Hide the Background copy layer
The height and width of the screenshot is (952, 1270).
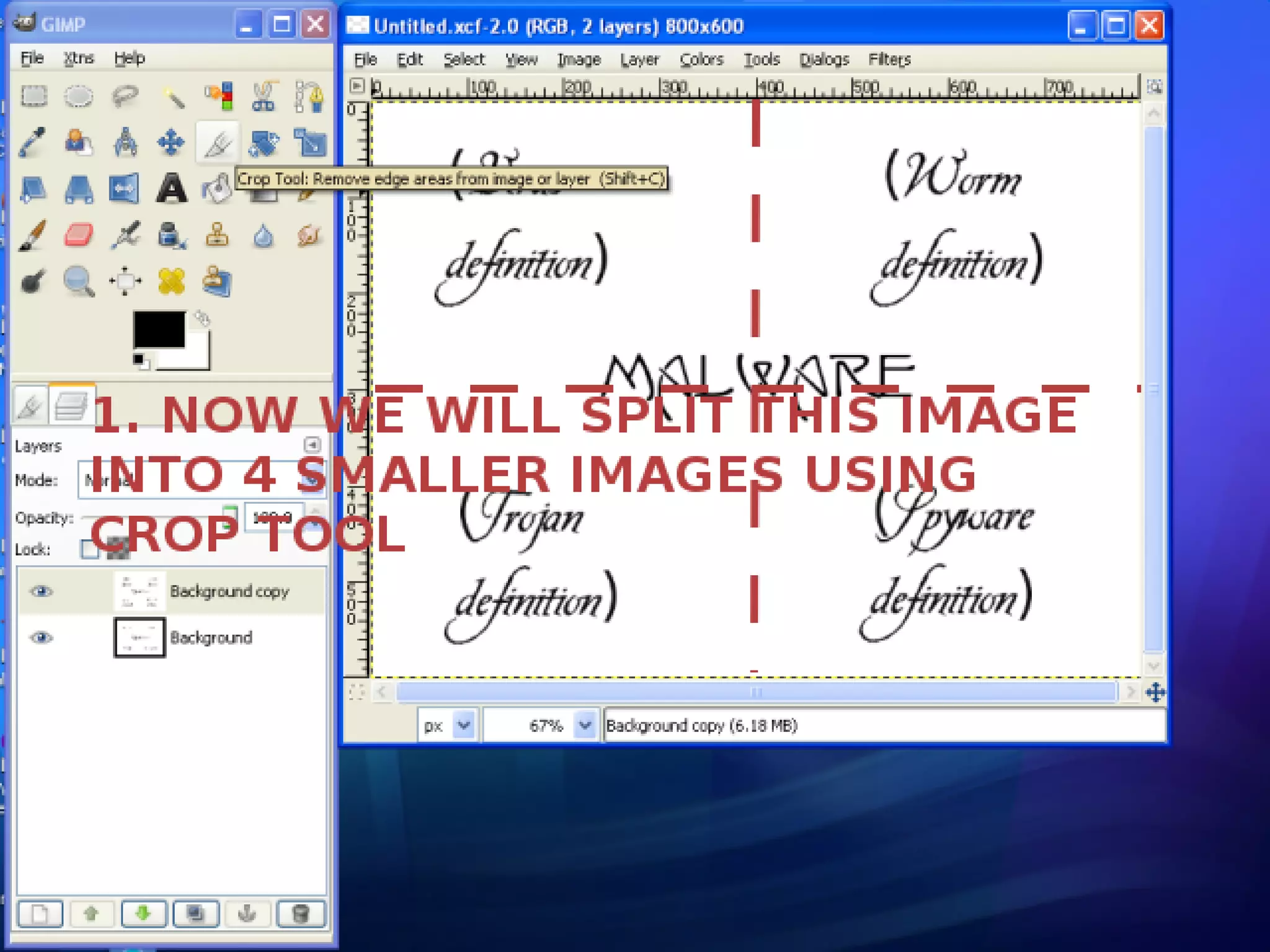pos(42,591)
